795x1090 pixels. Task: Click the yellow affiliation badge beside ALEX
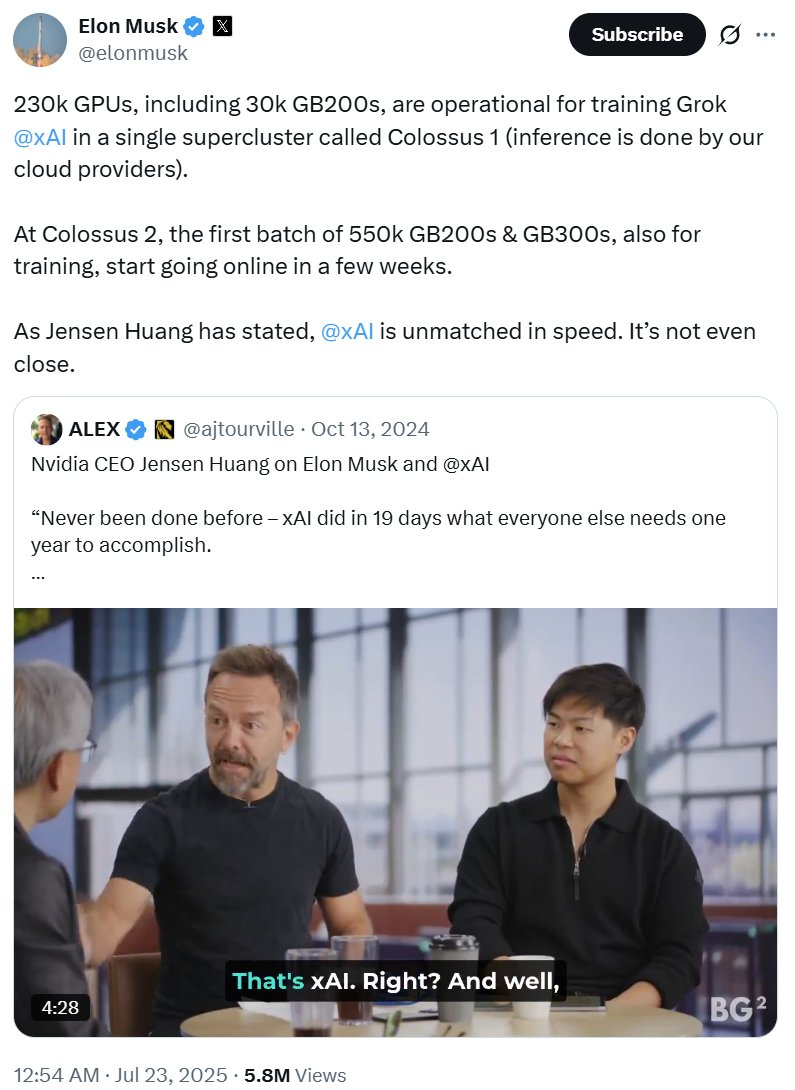(164, 430)
